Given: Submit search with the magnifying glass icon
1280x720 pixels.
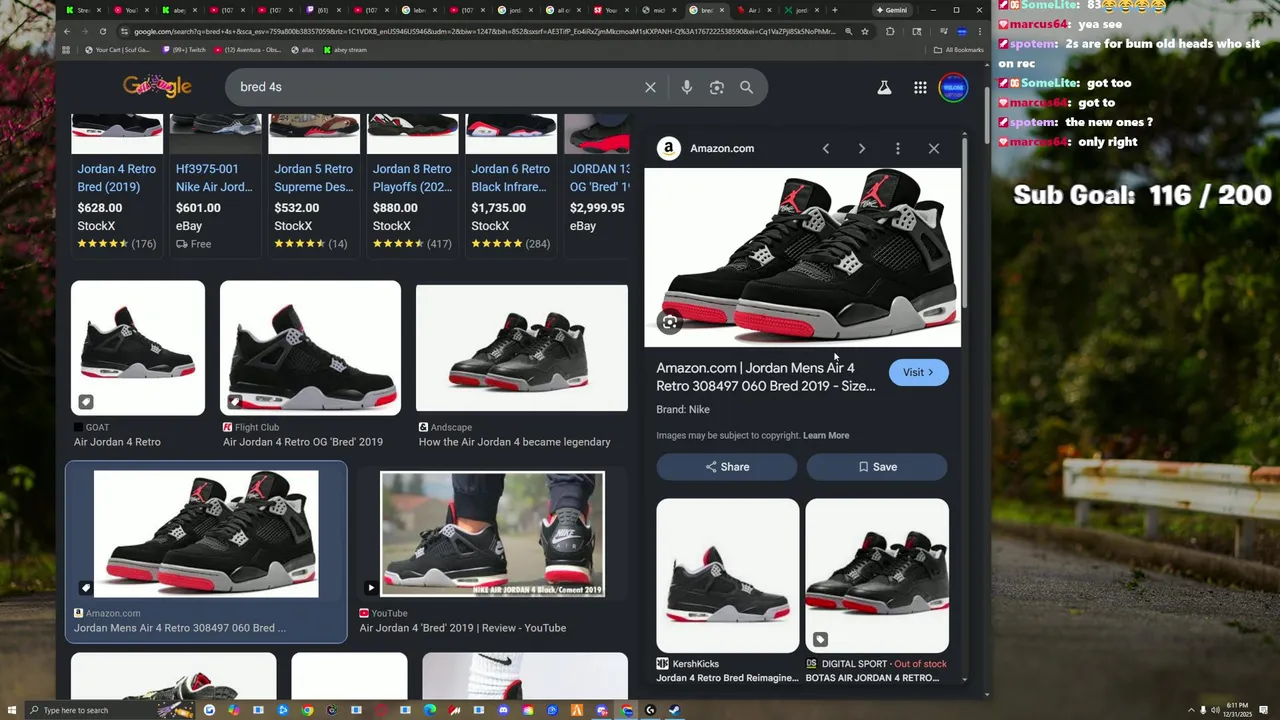Looking at the screenshot, I should pos(746,87).
